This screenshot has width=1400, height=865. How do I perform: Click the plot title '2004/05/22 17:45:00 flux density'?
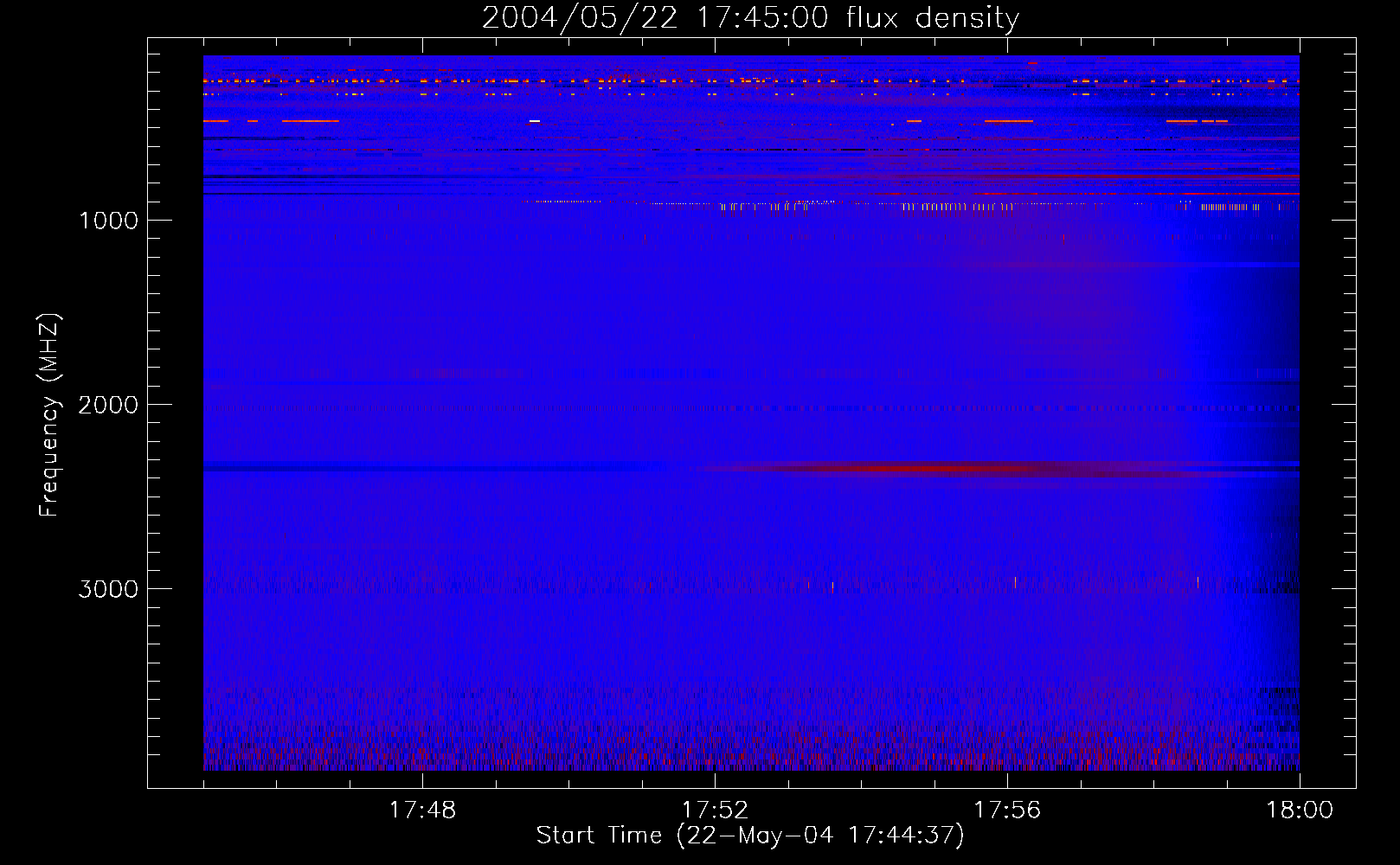pos(750,17)
